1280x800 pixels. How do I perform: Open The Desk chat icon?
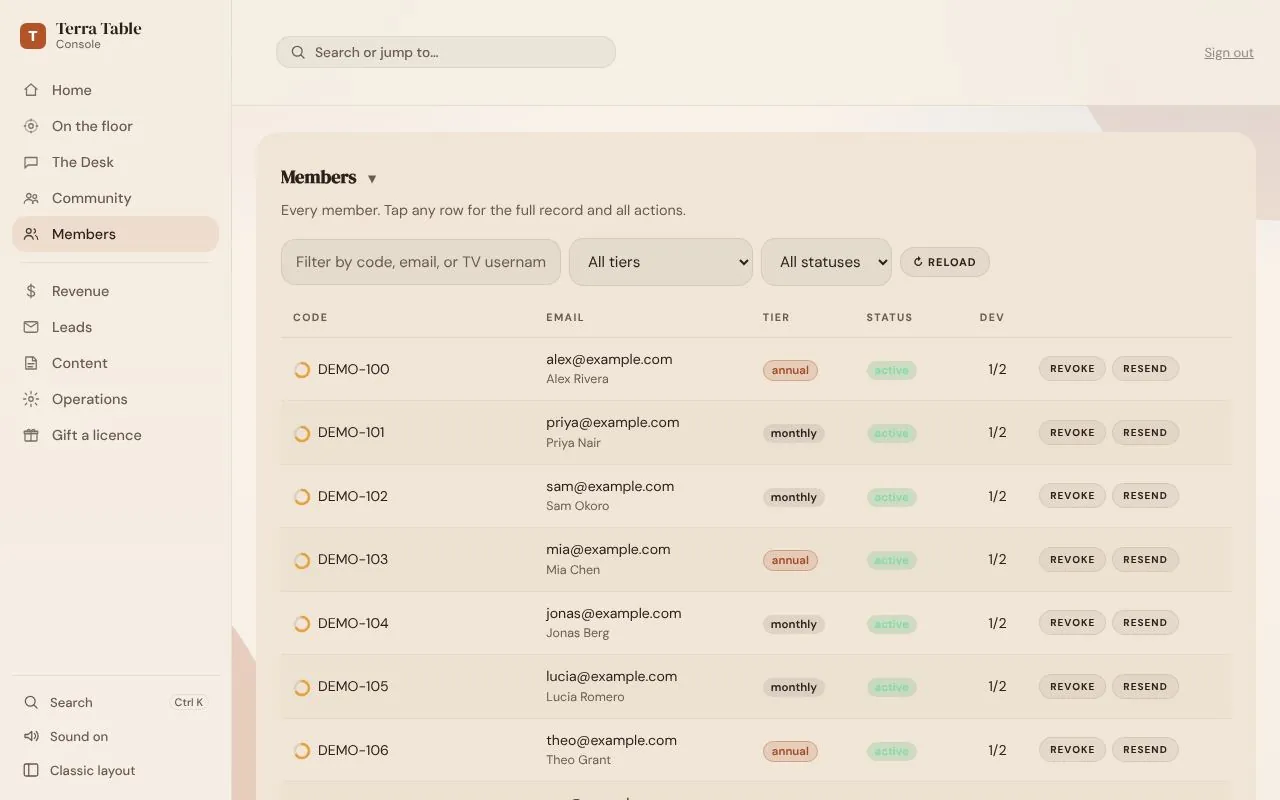pyautogui.click(x=32, y=162)
